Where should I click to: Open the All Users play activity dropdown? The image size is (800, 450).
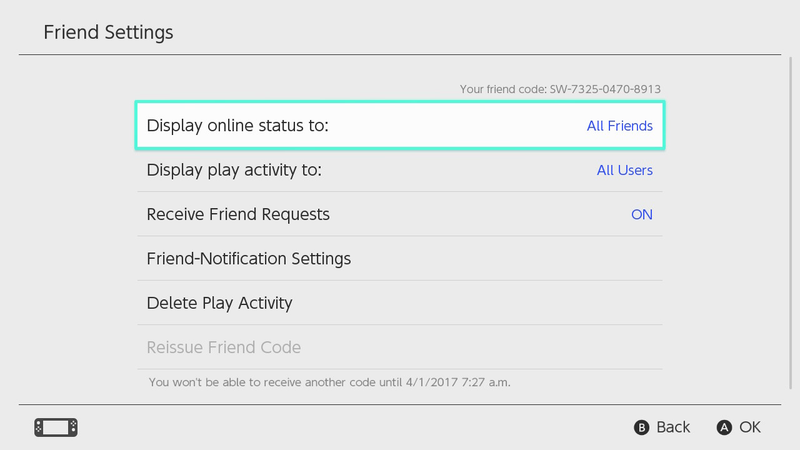[x=624, y=170]
